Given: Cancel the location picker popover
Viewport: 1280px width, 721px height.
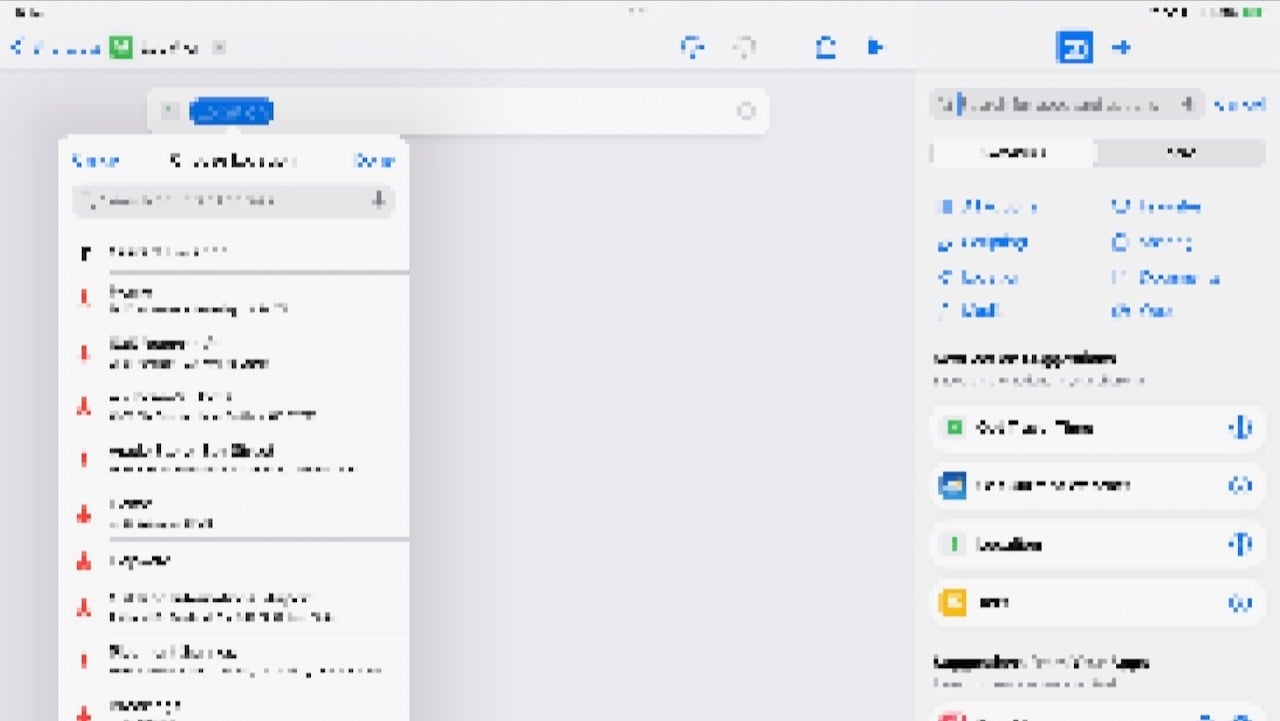Looking at the screenshot, I should (x=95, y=161).
